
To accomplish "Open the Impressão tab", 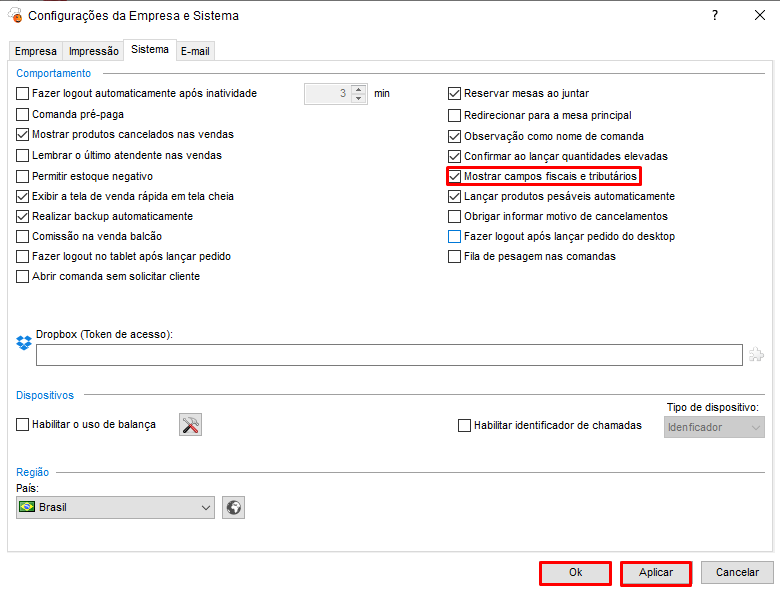I will [x=93, y=51].
